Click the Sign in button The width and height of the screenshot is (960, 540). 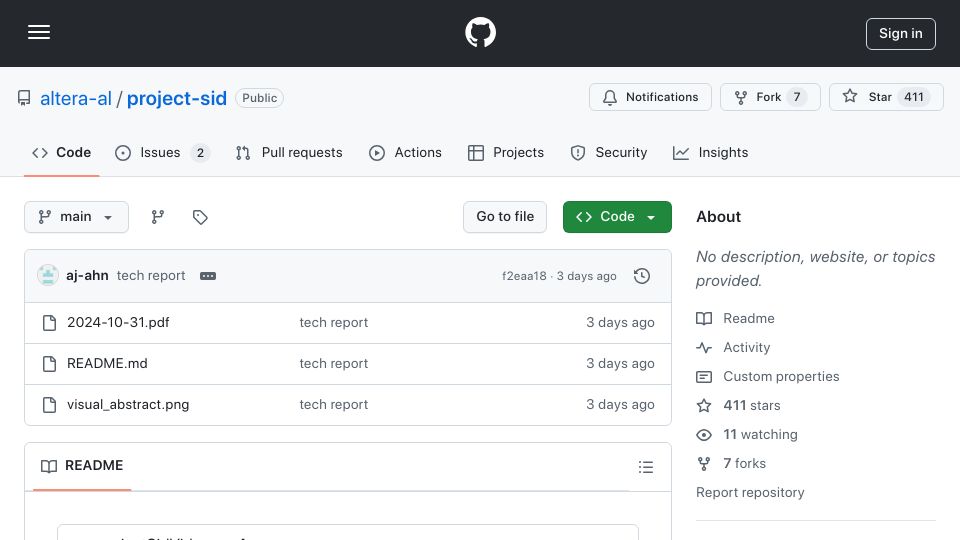tap(900, 34)
